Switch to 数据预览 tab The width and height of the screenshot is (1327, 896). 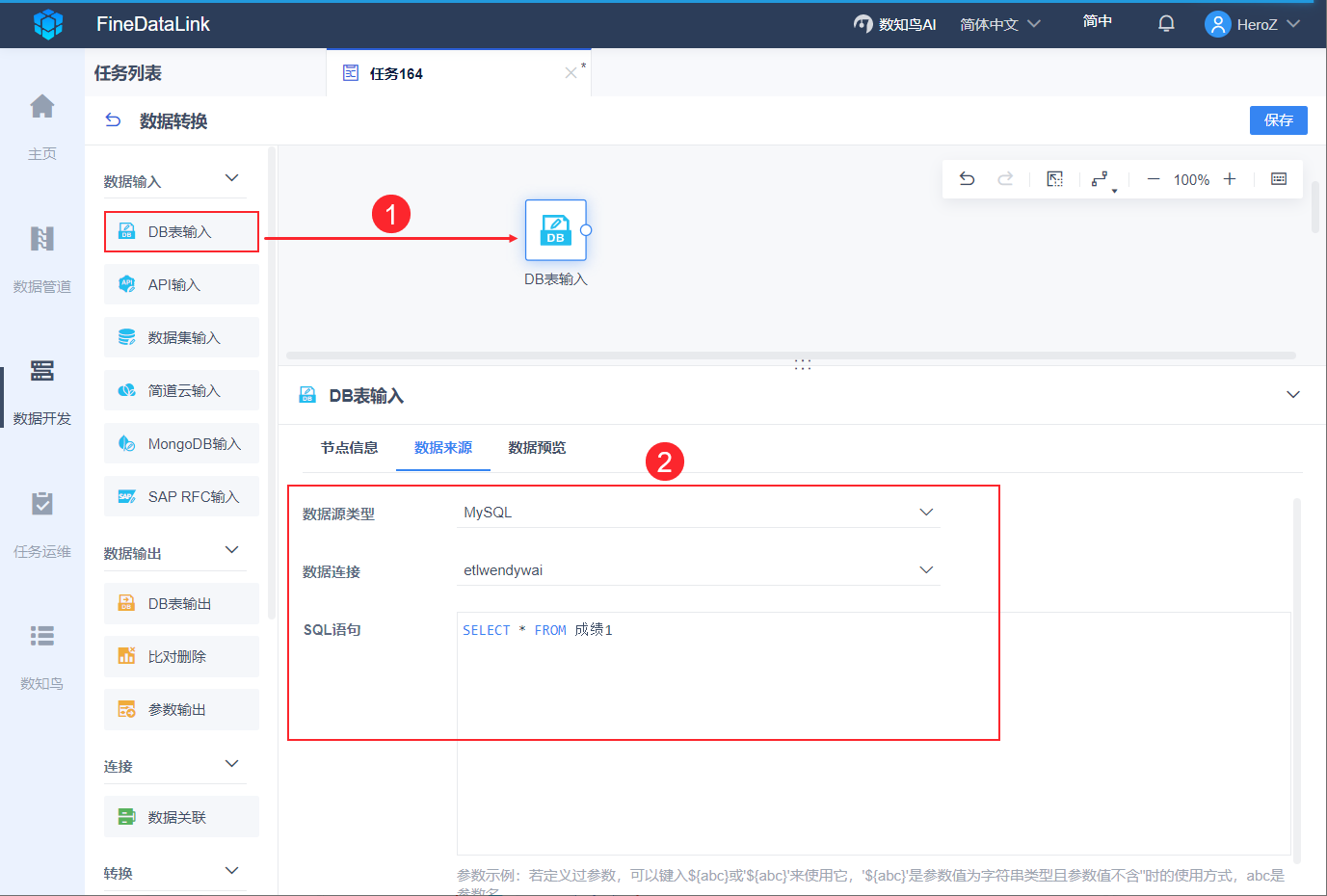(537, 448)
